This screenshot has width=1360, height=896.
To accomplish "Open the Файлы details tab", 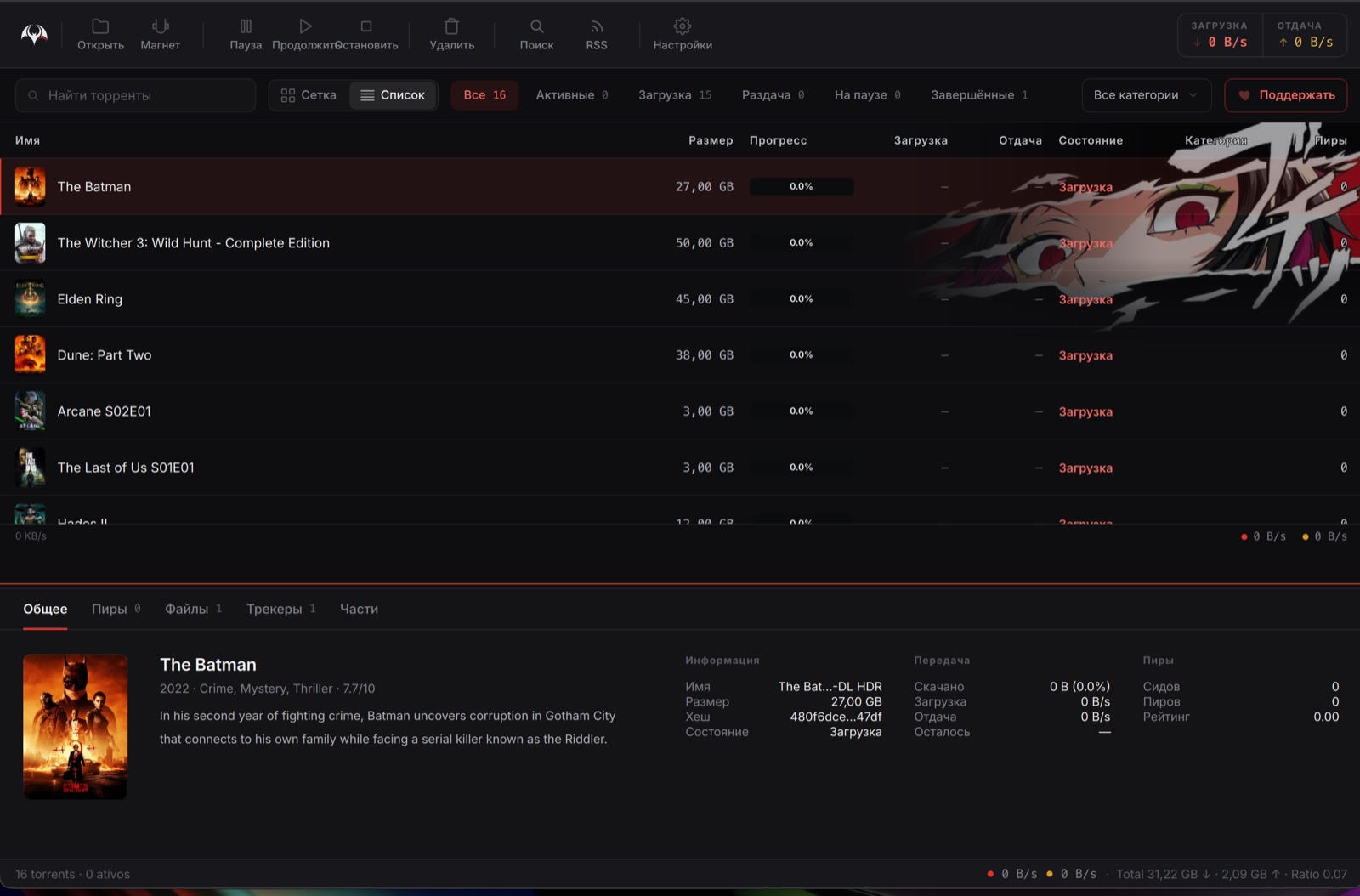I will point(193,609).
